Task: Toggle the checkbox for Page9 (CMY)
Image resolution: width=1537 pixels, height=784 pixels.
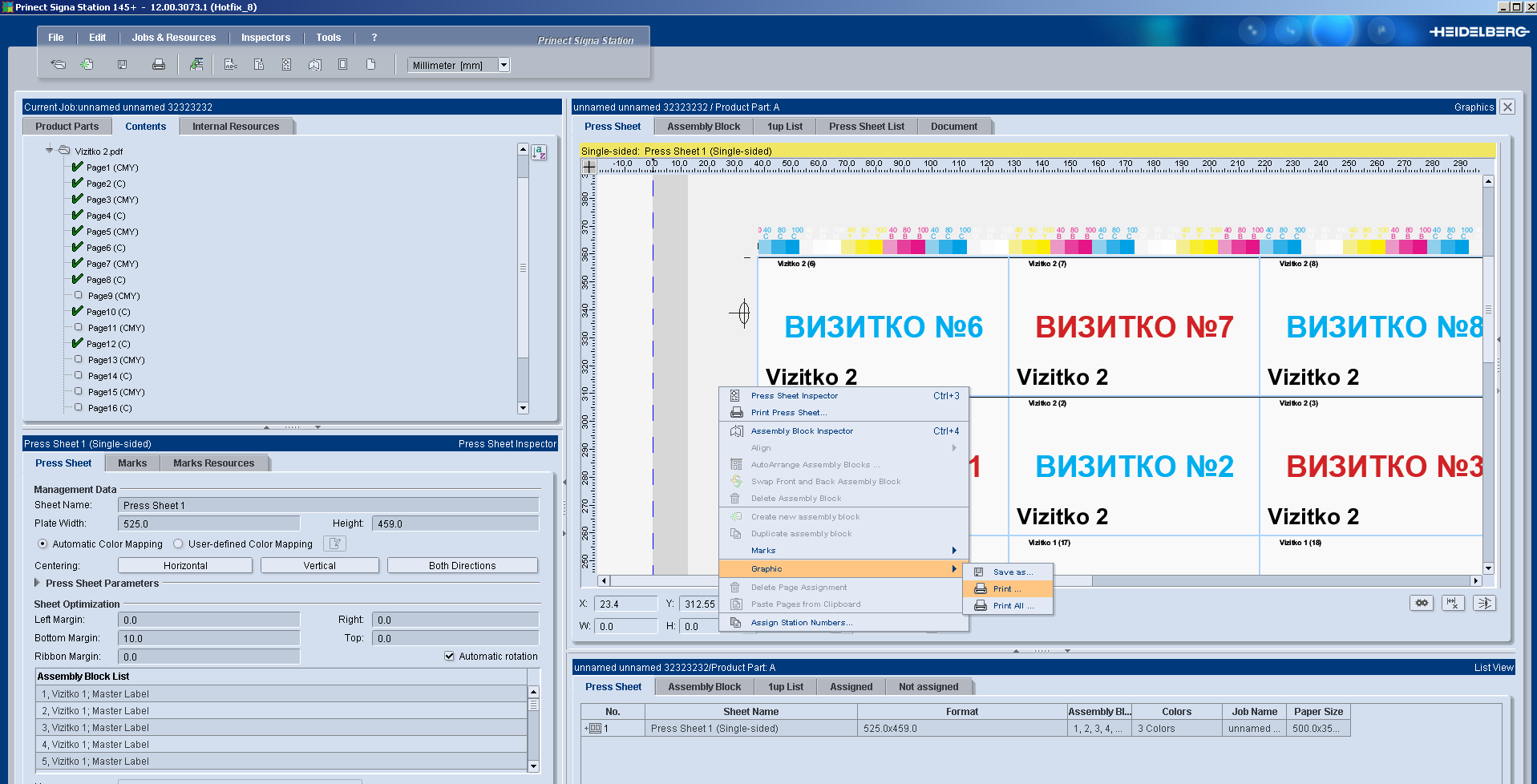Action: [79, 295]
